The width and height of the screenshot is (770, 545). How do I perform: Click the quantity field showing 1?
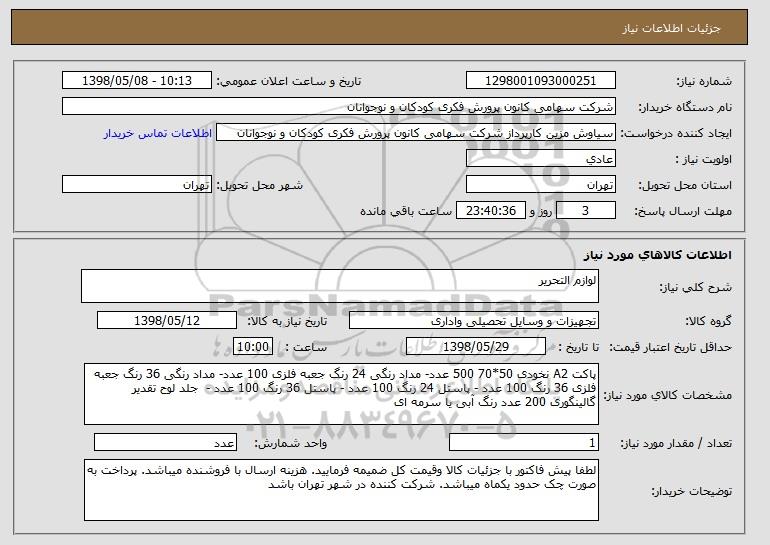(x=524, y=442)
